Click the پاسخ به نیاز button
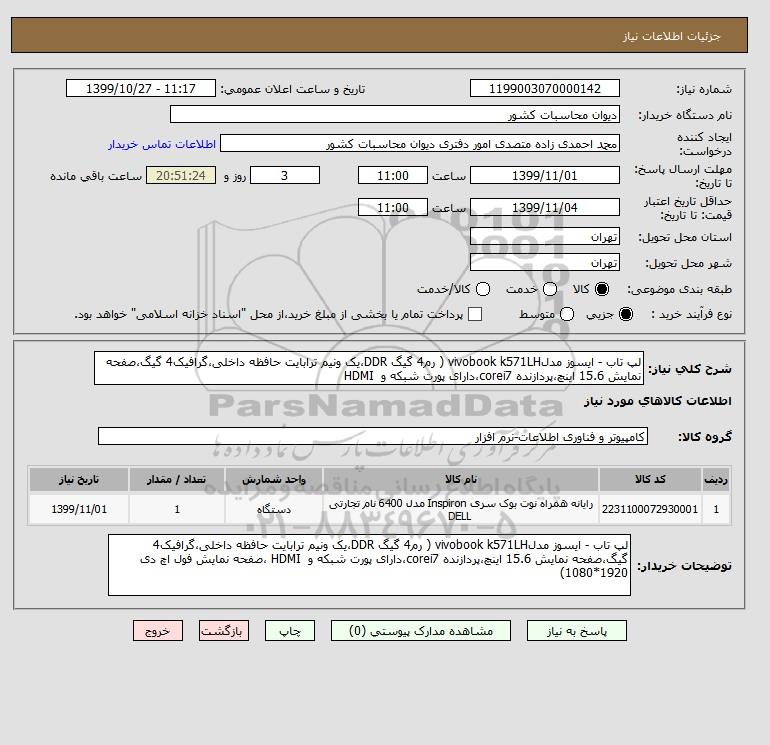The image size is (770, 745). click(577, 631)
